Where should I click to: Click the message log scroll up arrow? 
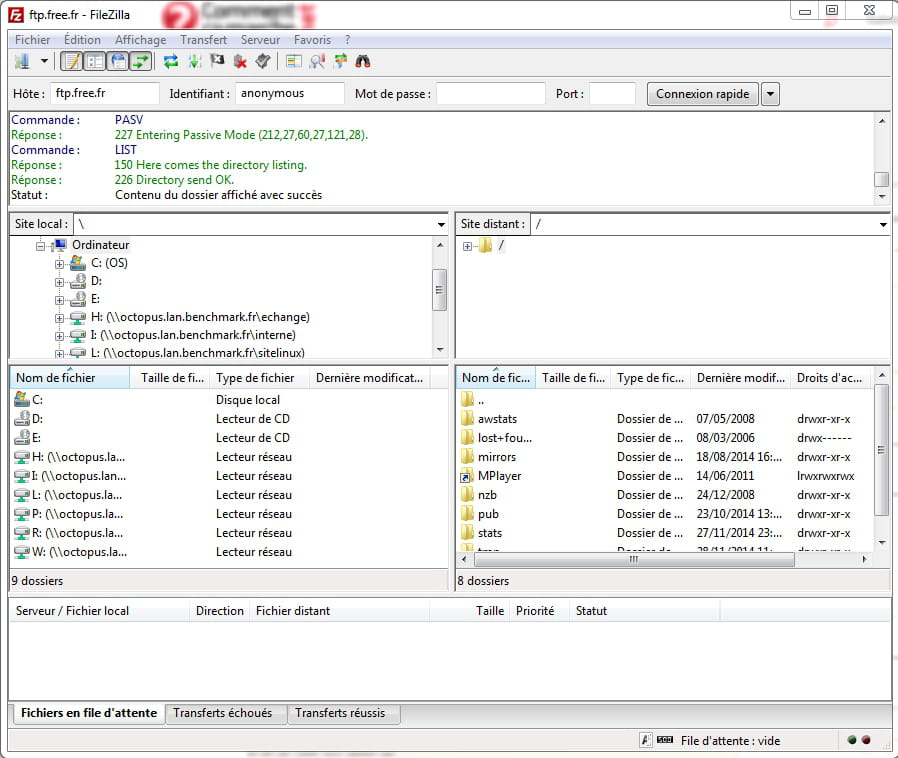pyautogui.click(x=882, y=121)
